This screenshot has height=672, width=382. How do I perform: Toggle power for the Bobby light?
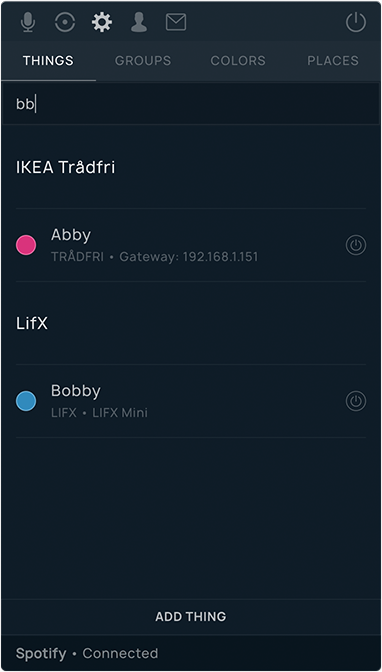point(356,401)
